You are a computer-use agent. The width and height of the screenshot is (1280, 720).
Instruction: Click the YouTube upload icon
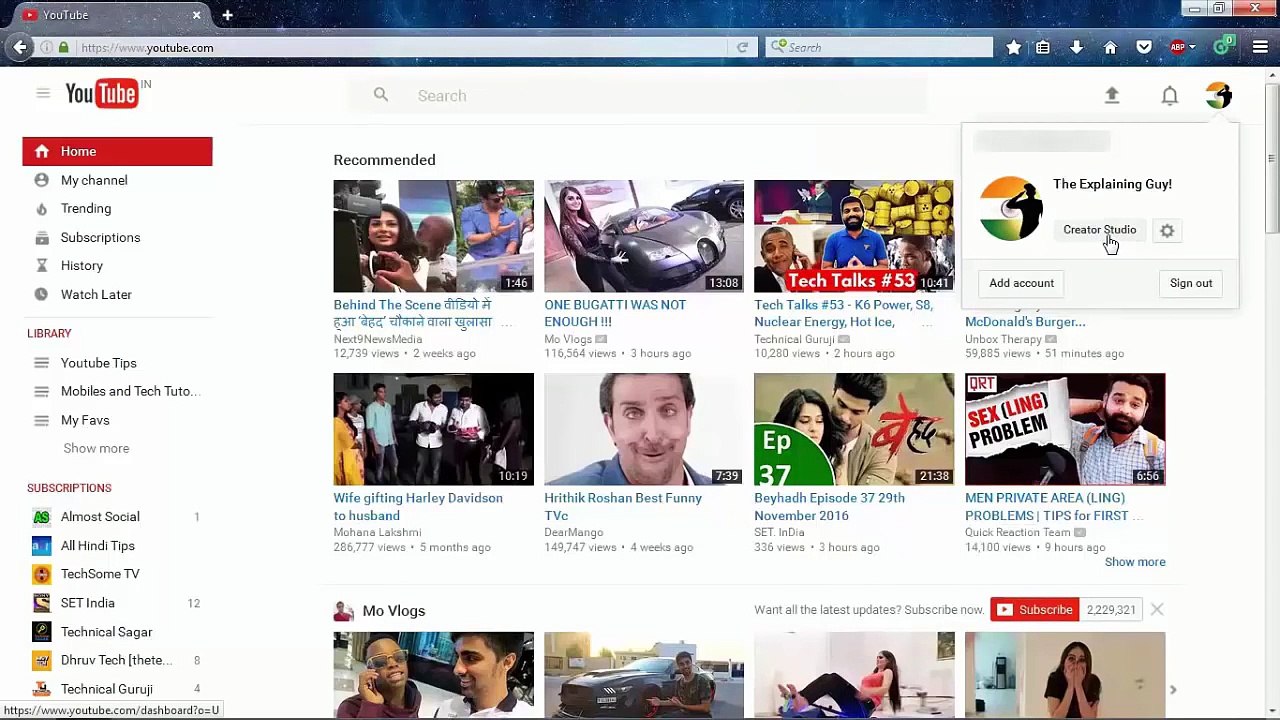tap(1111, 95)
